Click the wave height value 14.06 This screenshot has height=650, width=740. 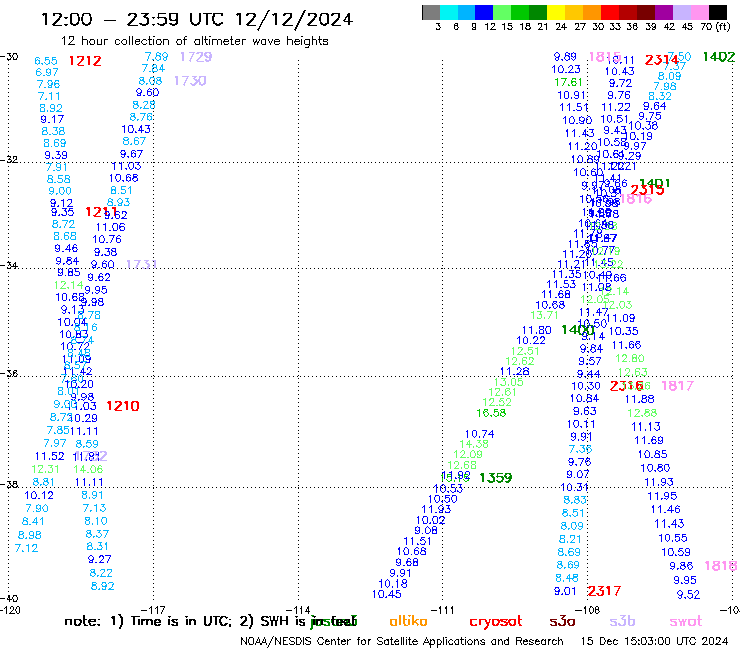point(88,469)
